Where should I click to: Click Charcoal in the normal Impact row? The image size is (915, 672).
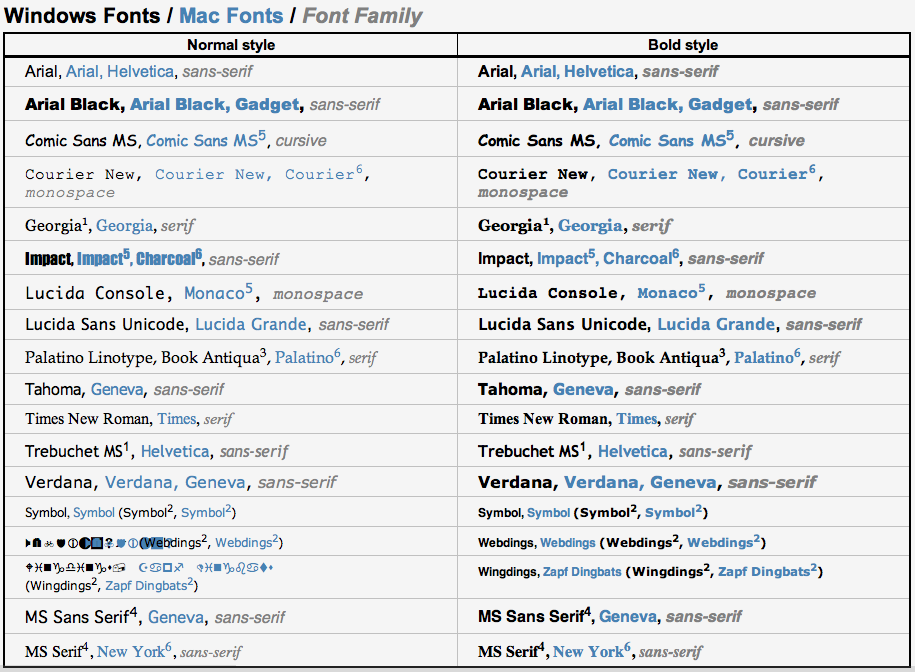(x=165, y=258)
